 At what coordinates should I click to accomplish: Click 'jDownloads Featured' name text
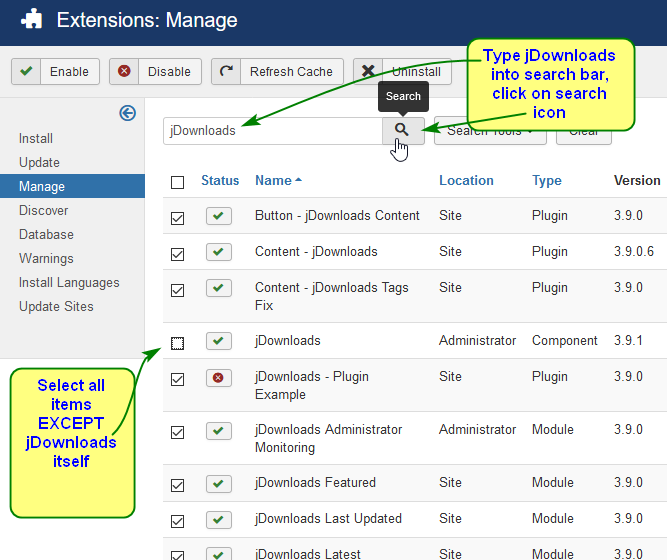315,483
